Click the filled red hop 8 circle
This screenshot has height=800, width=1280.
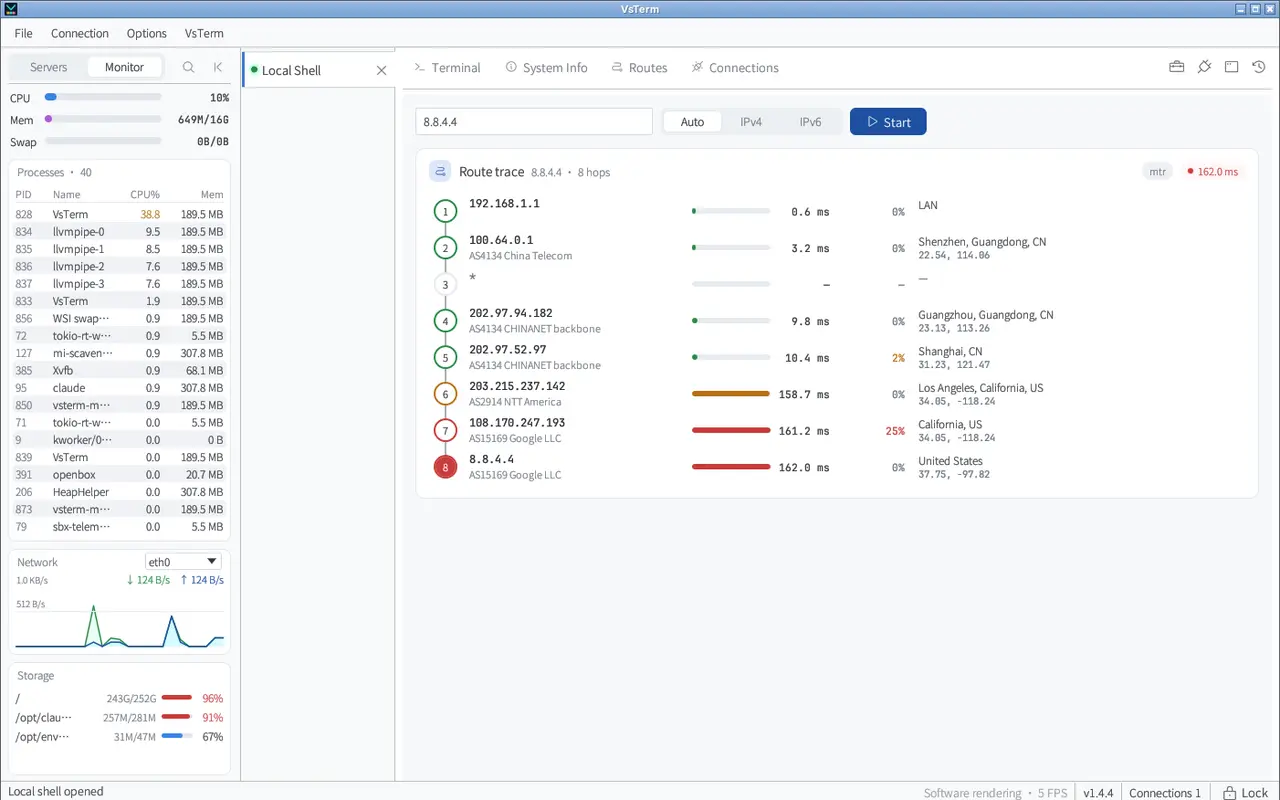(x=445, y=467)
